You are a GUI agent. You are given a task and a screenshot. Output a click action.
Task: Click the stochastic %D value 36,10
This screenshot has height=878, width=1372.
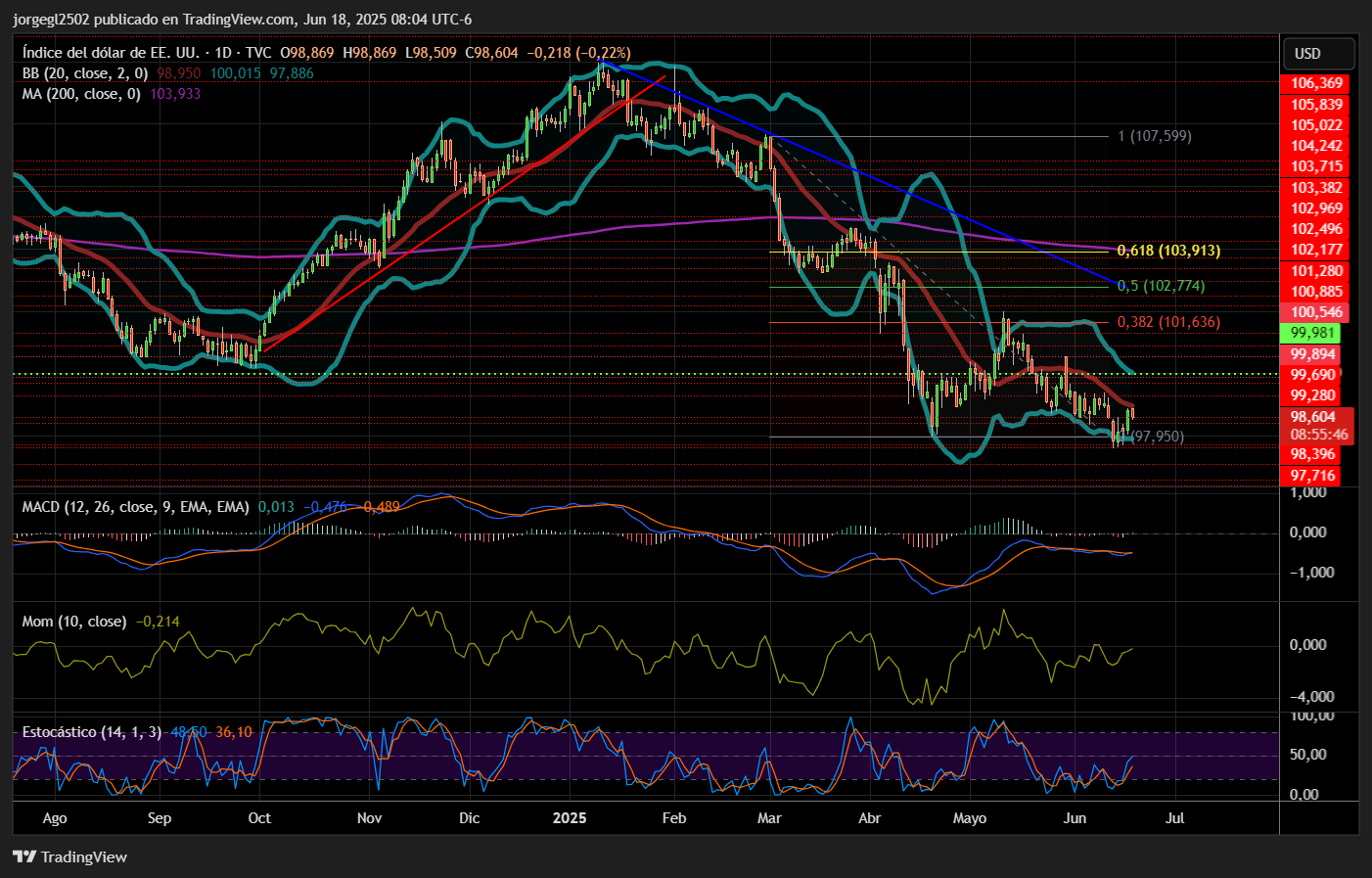(234, 732)
